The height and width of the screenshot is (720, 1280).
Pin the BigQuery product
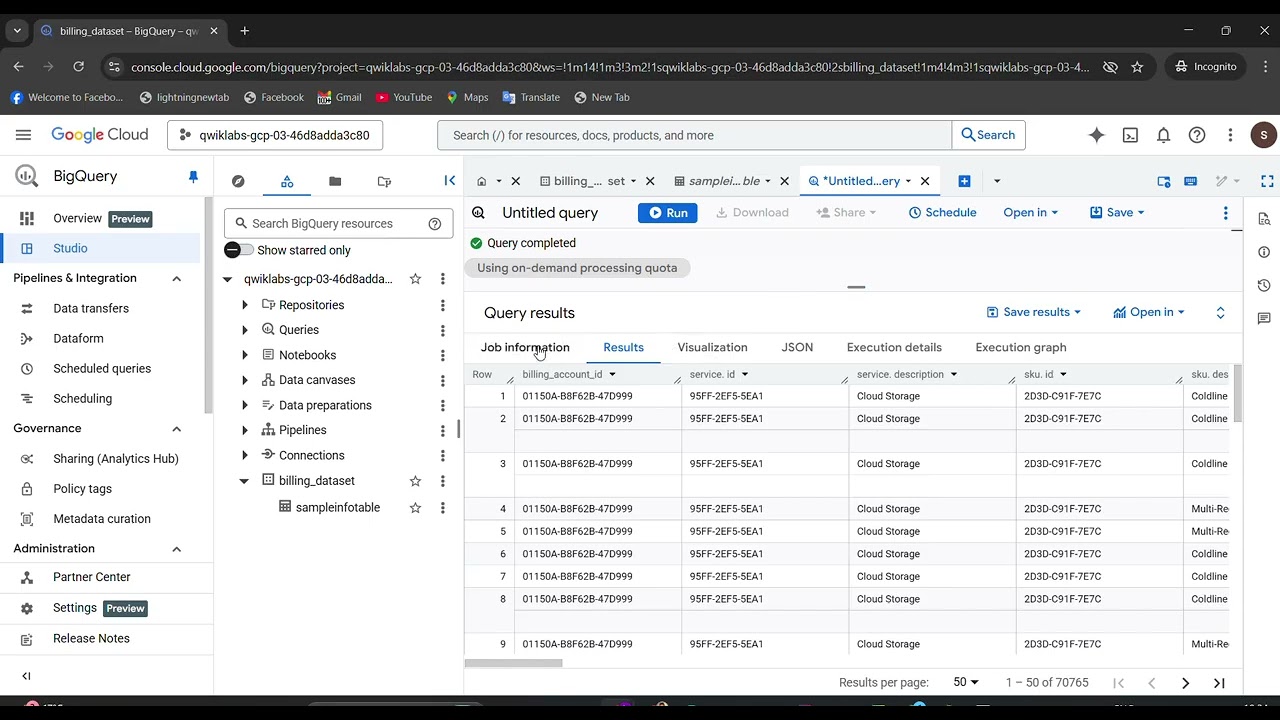pyautogui.click(x=193, y=177)
